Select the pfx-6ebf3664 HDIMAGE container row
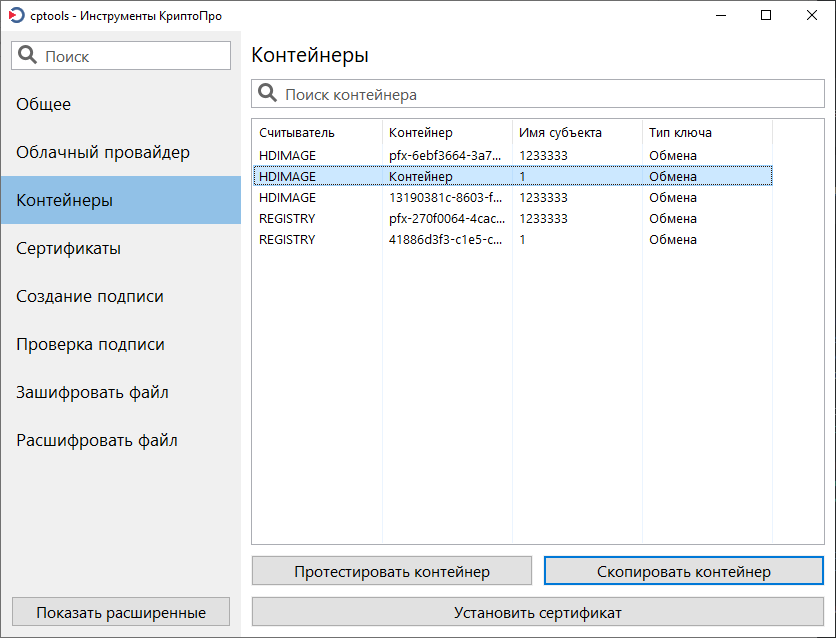Image resolution: width=836 pixels, height=638 pixels. tap(445, 155)
